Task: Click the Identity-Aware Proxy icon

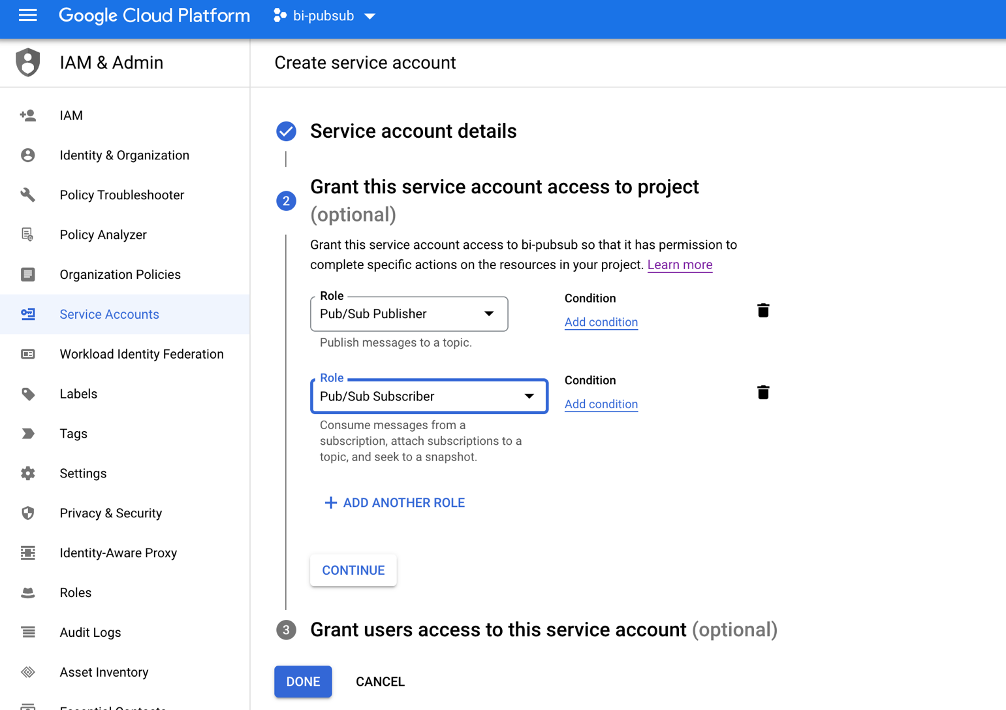Action: [x=28, y=553]
